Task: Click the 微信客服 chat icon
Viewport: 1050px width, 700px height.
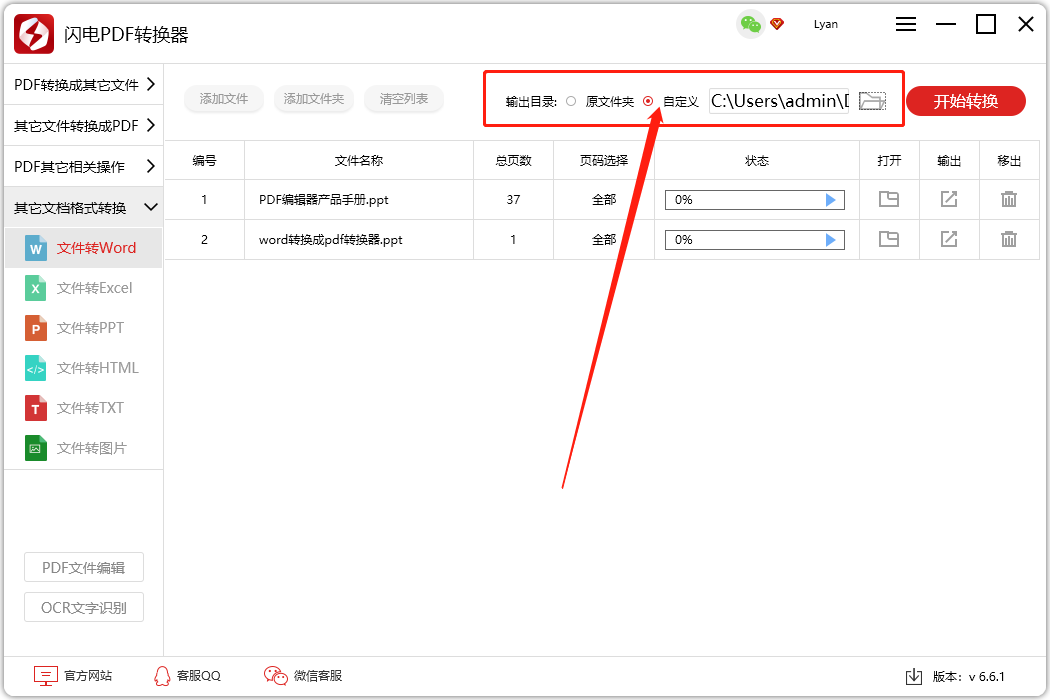Action: pos(275,676)
